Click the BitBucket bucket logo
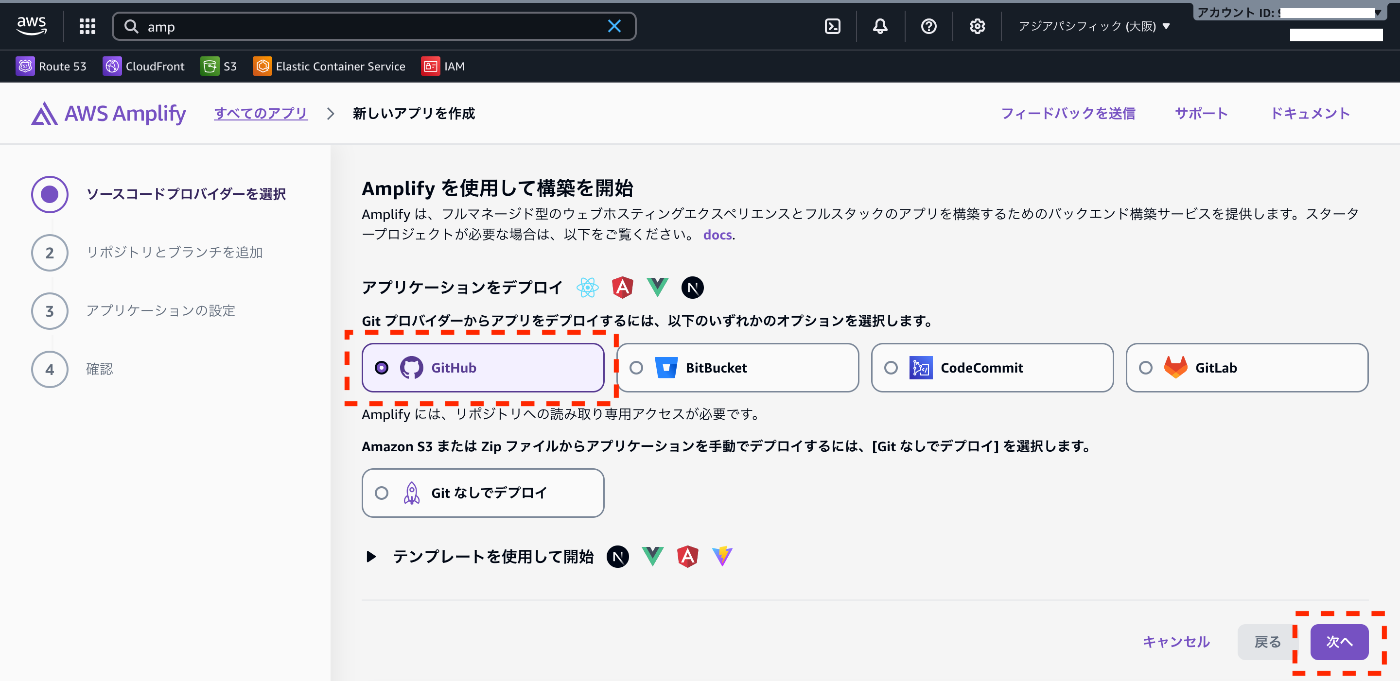This screenshot has height=681, width=1400. pyautogui.click(x=667, y=368)
